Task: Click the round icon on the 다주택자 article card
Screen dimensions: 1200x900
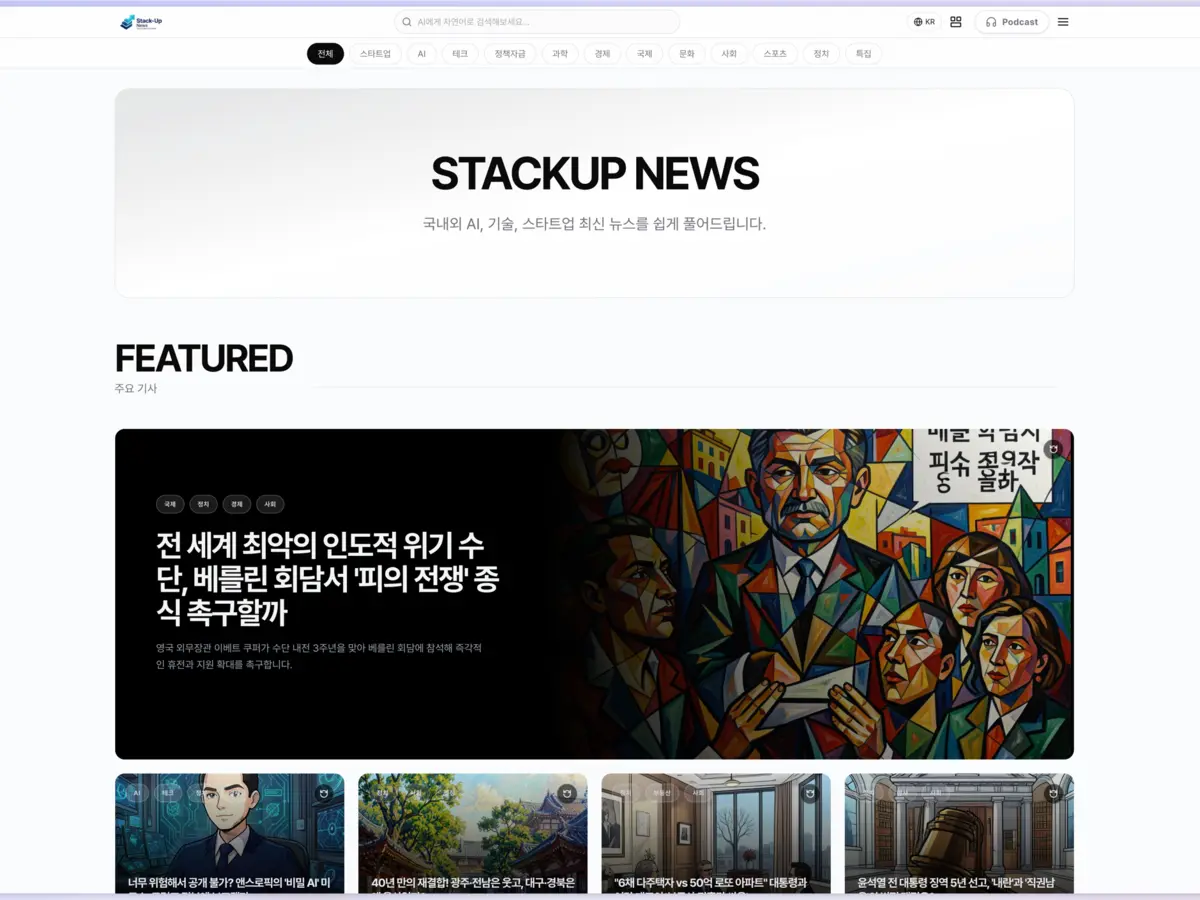Action: coord(810,794)
